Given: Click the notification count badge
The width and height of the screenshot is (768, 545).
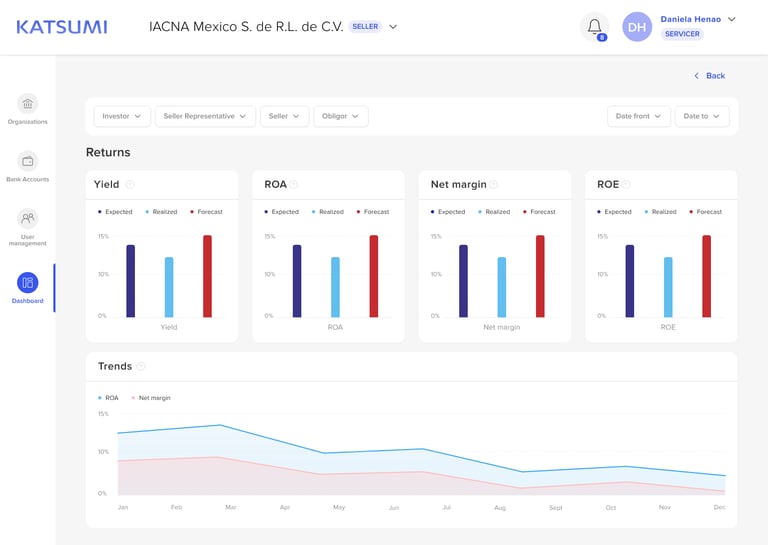Looking at the screenshot, I should pyautogui.click(x=602, y=37).
